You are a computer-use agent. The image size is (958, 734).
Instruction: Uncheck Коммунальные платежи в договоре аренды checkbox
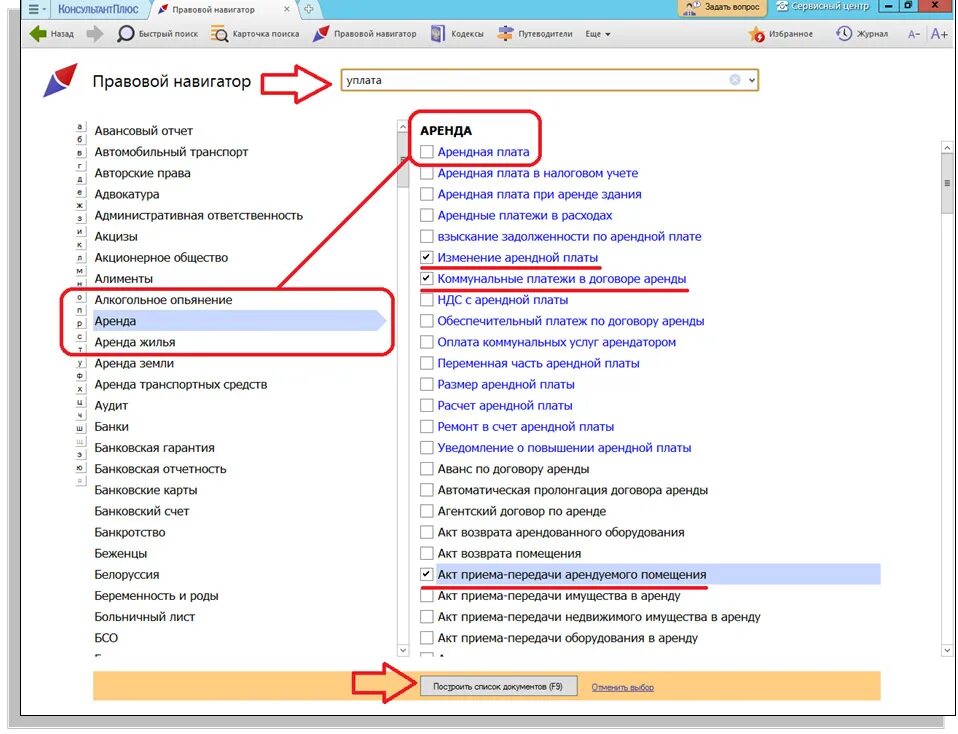point(426,279)
